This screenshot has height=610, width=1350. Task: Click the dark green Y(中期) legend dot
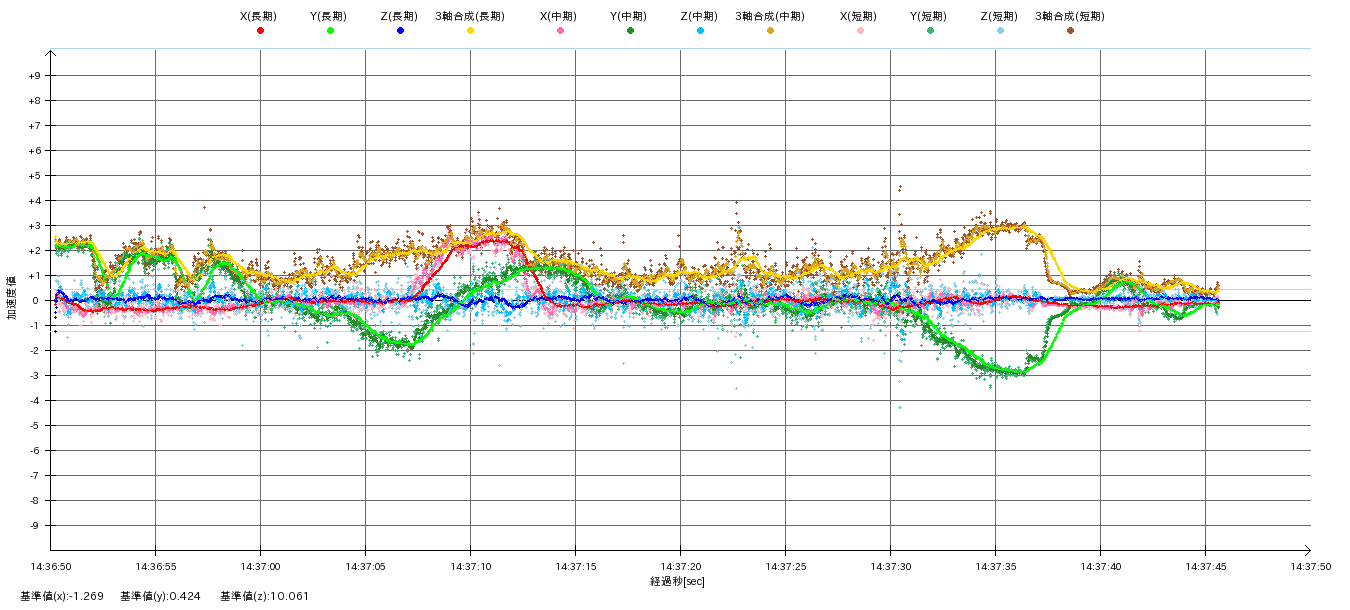point(630,31)
